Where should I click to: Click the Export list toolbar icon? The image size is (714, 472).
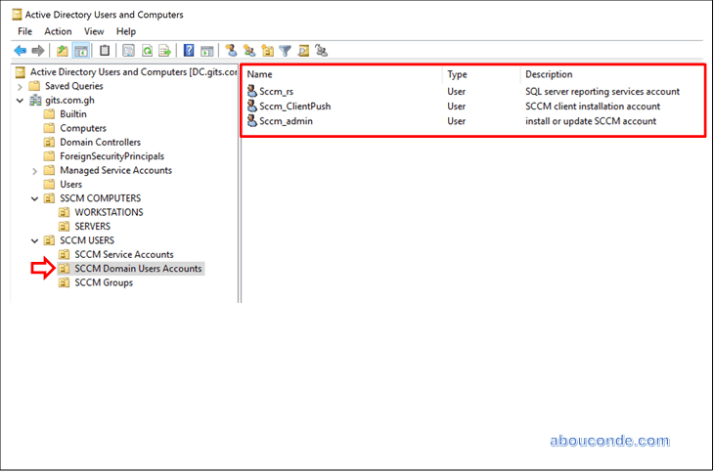tap(163, 50)
